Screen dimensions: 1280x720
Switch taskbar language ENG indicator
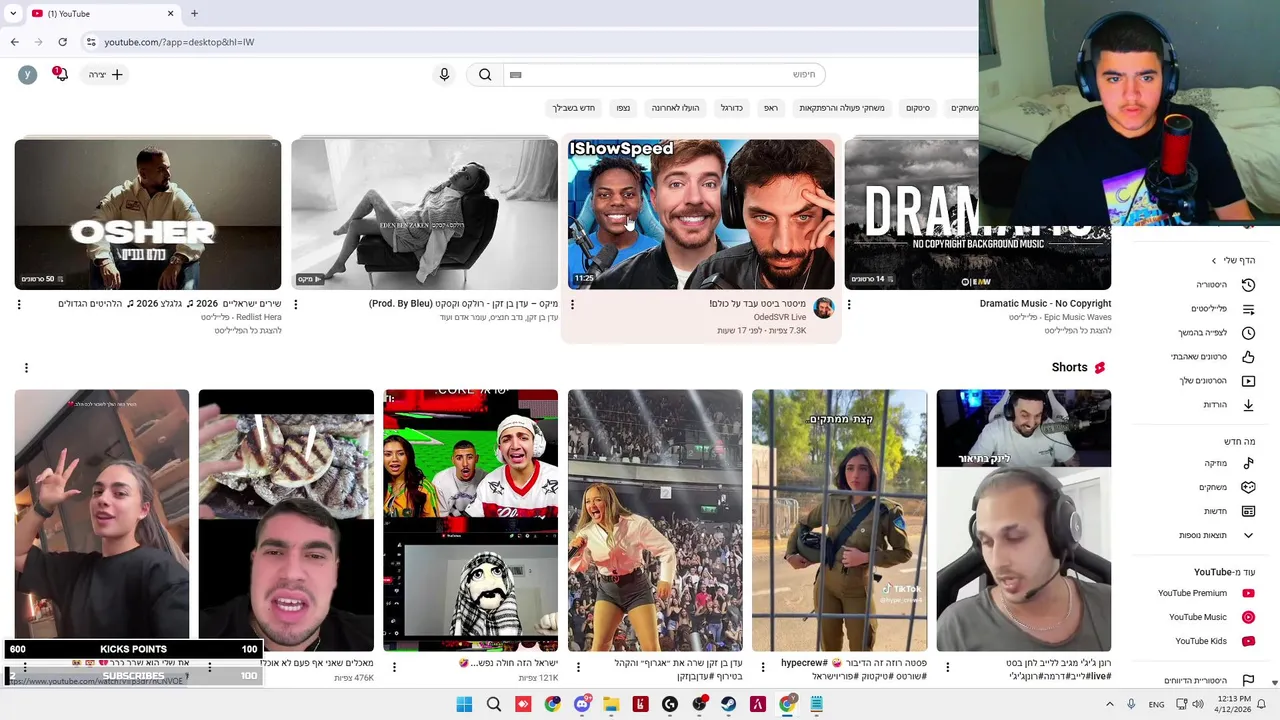[1156, 704]
